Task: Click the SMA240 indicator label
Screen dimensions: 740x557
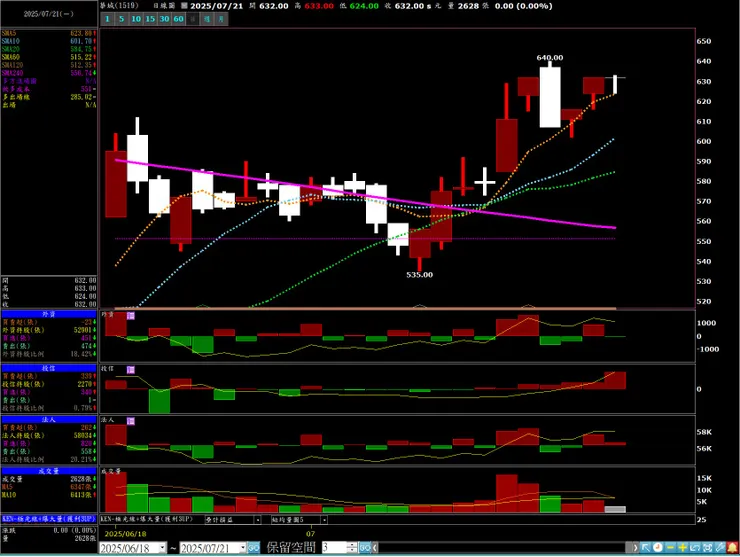Action: point(12,73)
